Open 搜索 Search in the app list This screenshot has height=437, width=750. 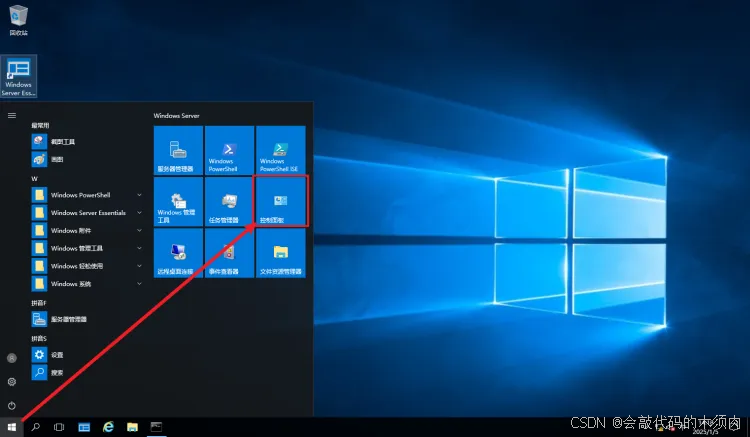(86, 372)
